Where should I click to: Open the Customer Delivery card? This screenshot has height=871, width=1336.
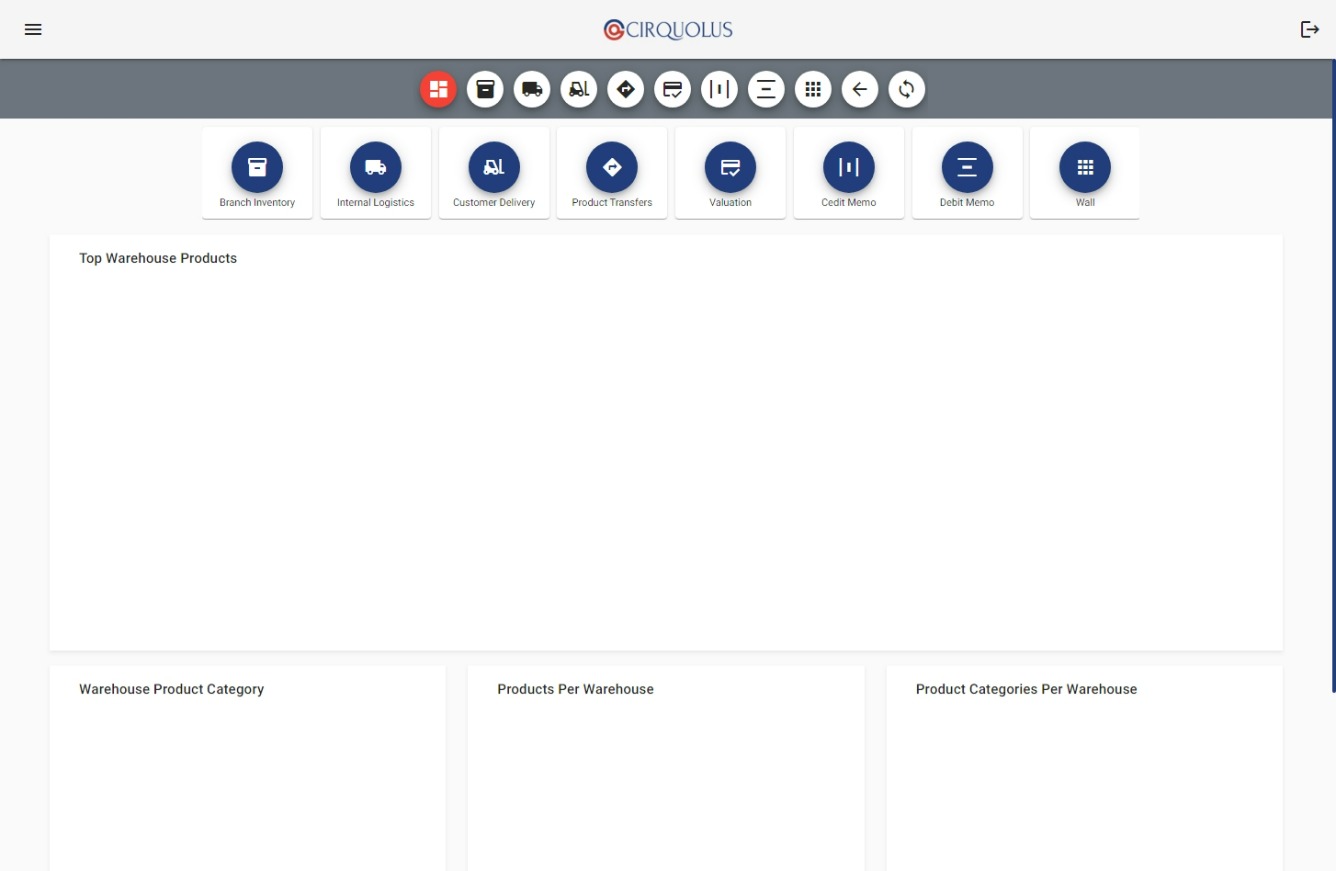[x=494, y=173]
